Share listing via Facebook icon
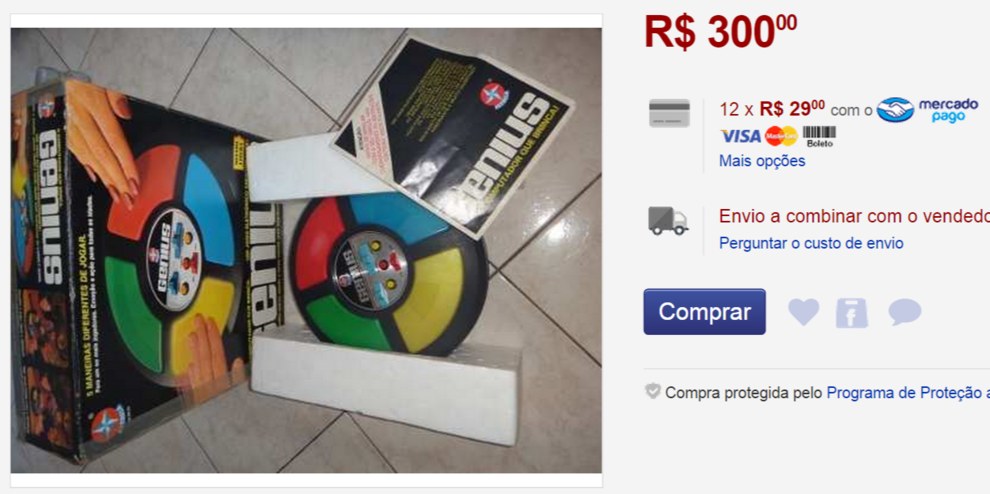Image resolution: width=990 pixels, height=494 pixels. pyautogui.click(x=852, y=313)
